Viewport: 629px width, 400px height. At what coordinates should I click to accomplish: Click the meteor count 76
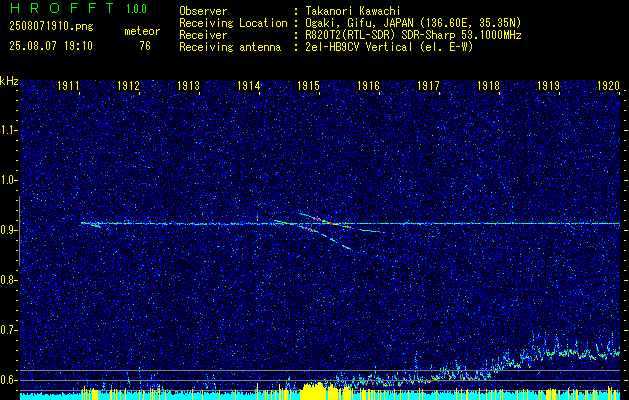pyautogui.click(x=145, y=46)
